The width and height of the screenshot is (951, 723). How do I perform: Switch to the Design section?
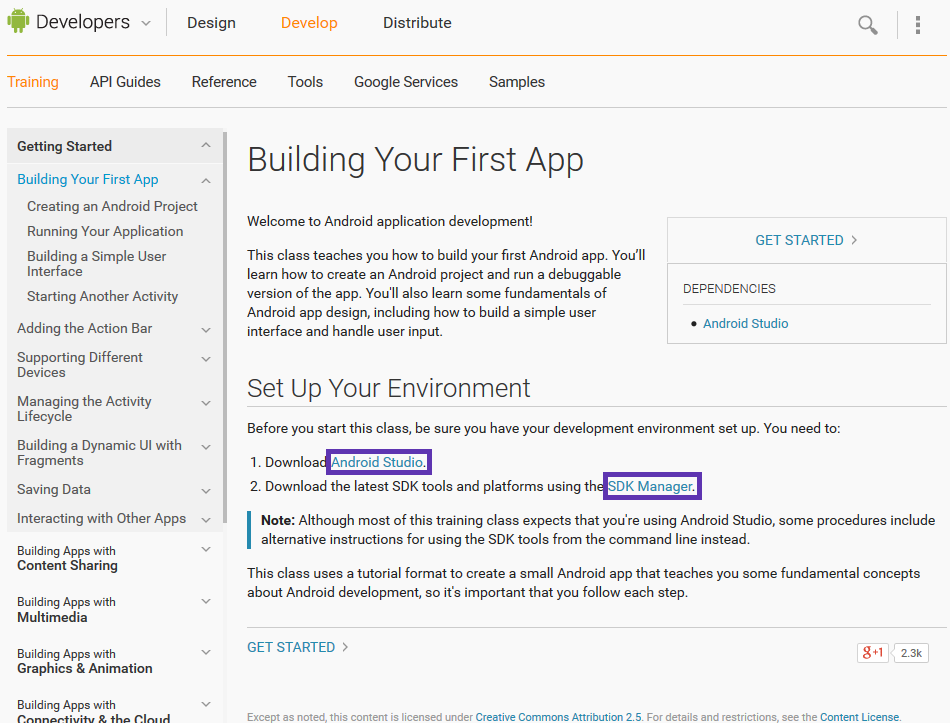tap(210, 22)
